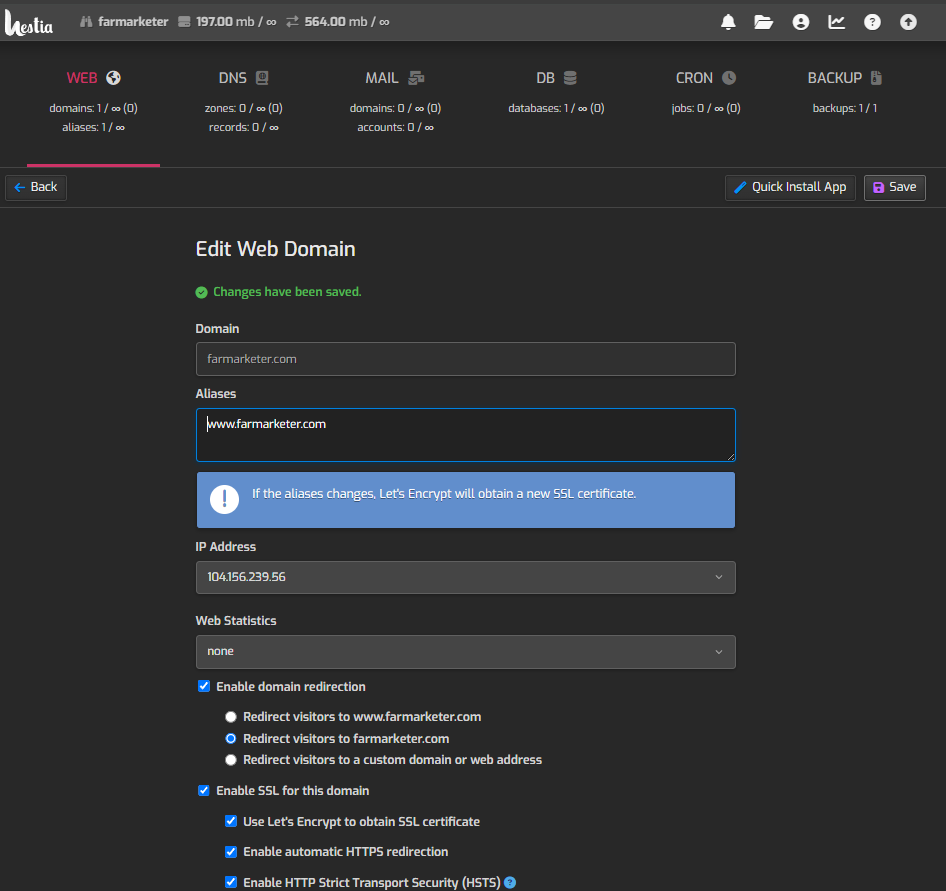Screen dimensions: 946x891
Task: Open the IP Address dropdown
Action: point(466,577)
